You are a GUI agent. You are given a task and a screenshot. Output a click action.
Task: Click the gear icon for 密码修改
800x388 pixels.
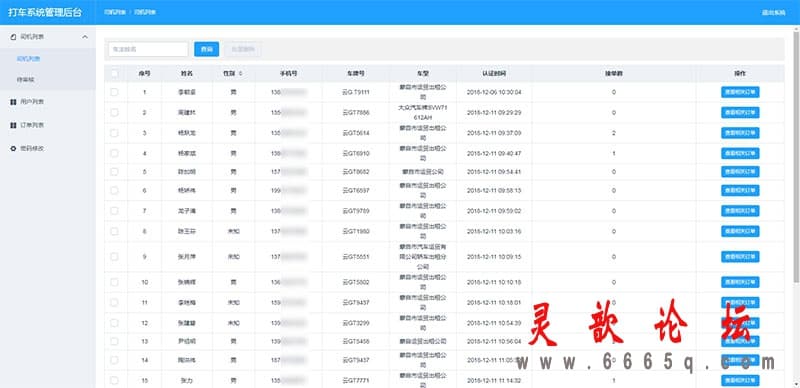click(x=13, y=149)
